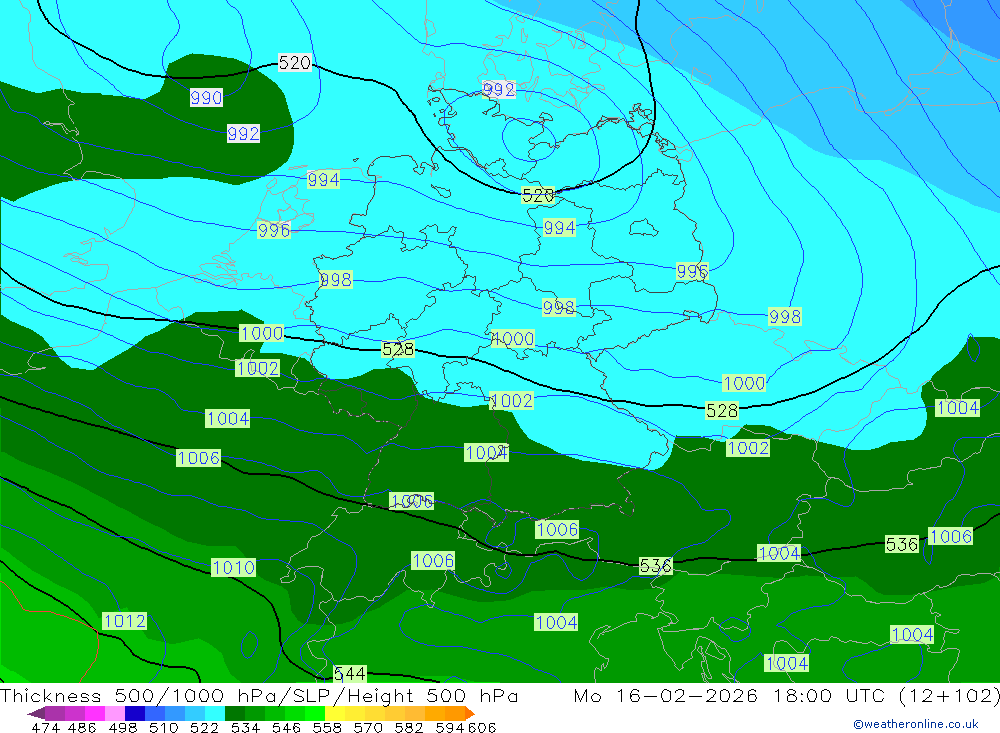Pick the bright lime green legend swatch

[x=315, y=713]
